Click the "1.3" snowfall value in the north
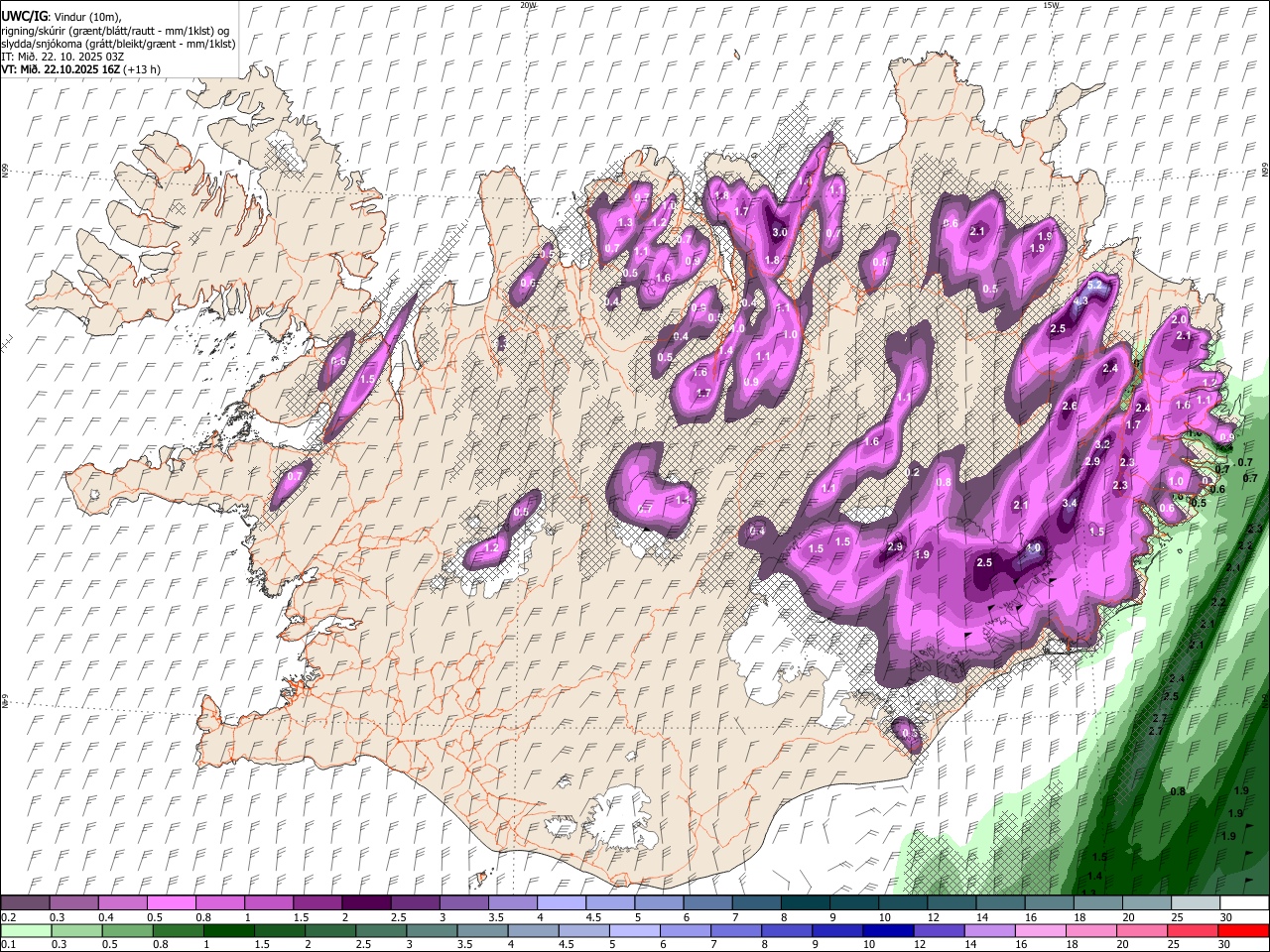The image size is (1270, 952). point(625,222)
